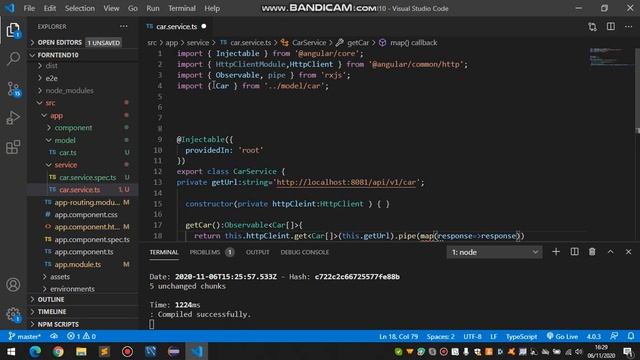Expand the OUTLINE section
This screenshot has height=360, width=640.
click(x=51, y=299)
